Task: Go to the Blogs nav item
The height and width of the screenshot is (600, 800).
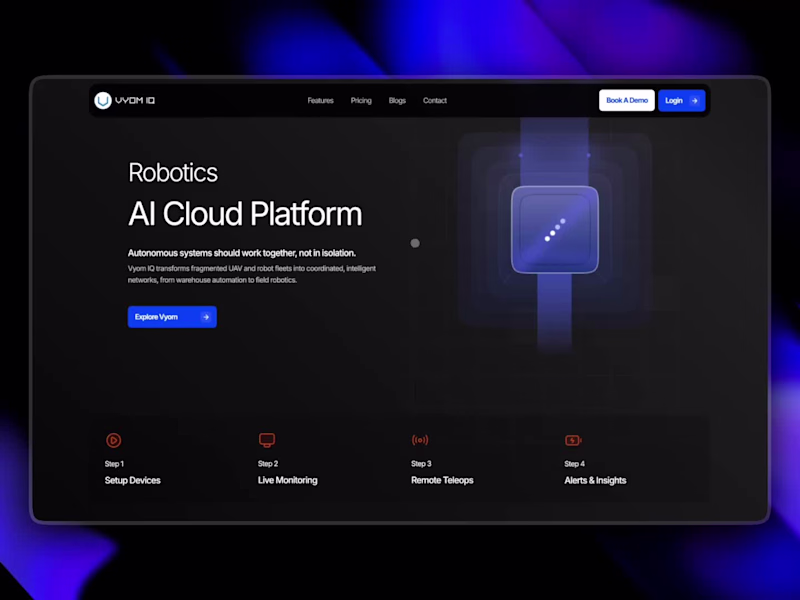Action: (x=397, y=101)
